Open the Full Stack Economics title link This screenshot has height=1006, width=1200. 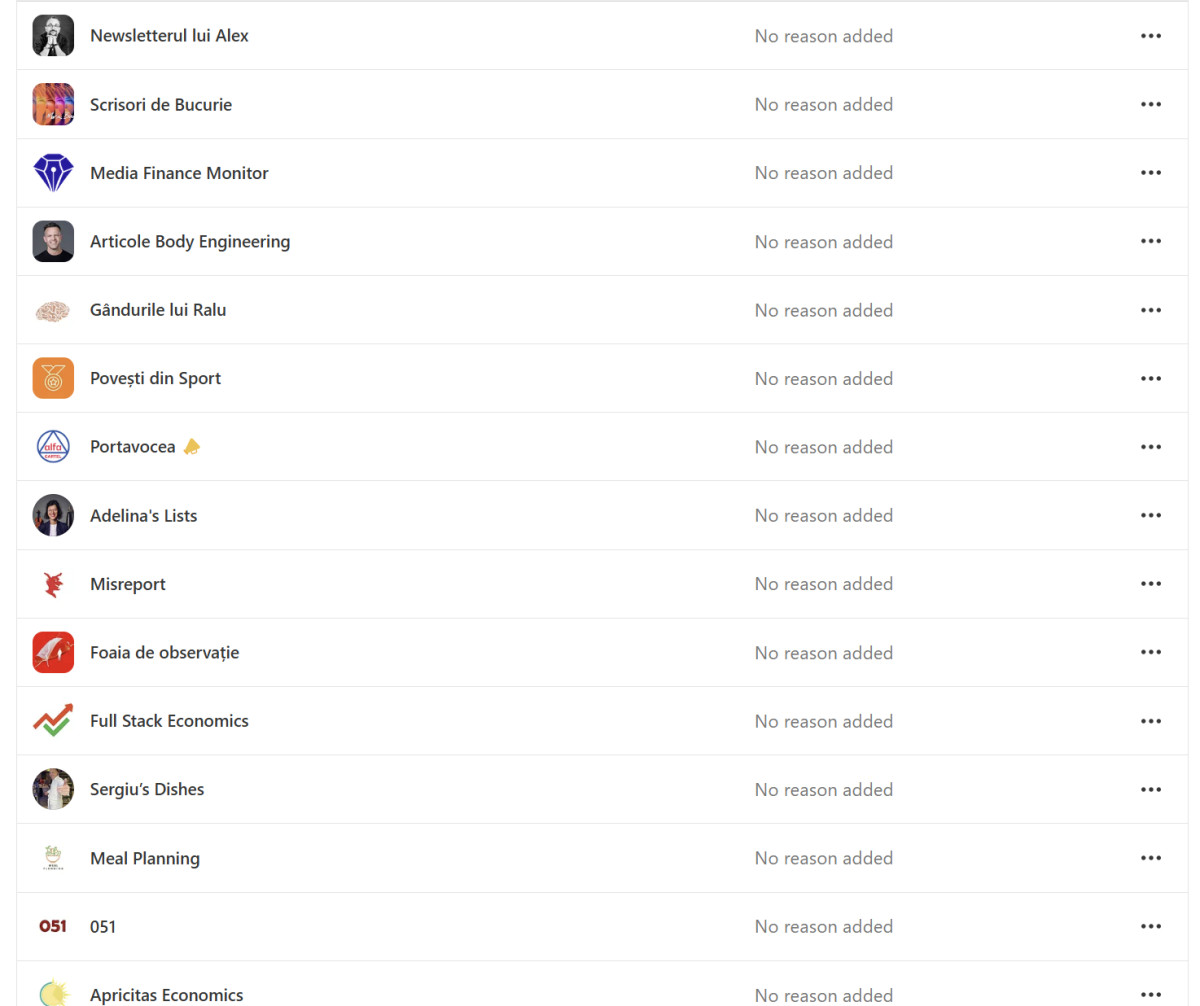pos(169,721)
